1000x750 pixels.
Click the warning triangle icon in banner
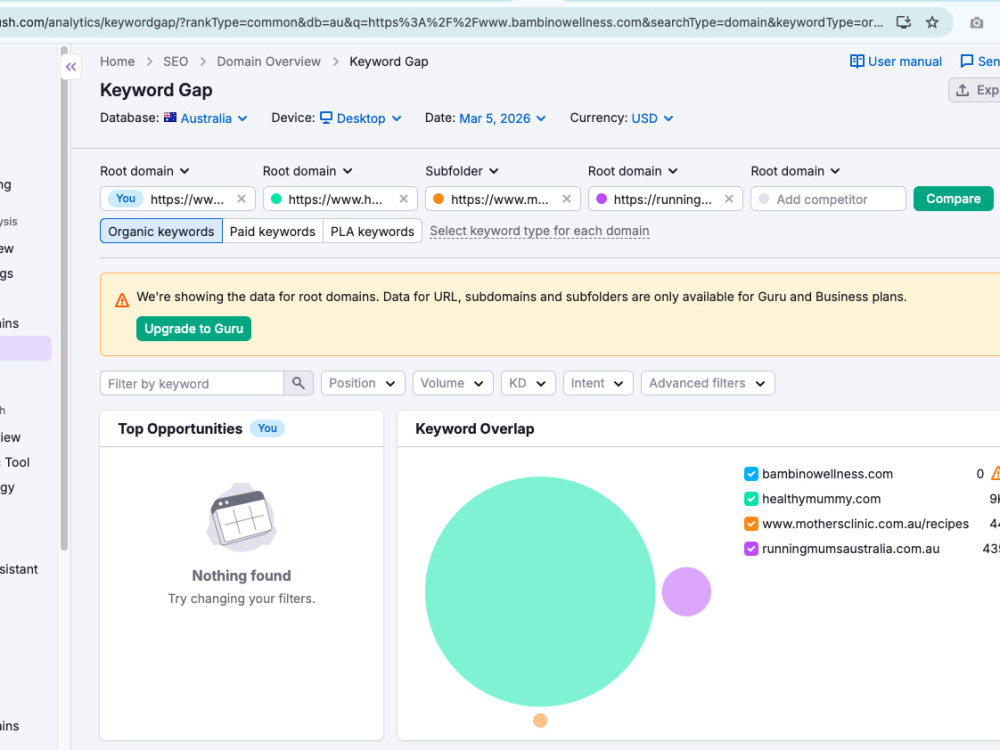coord(122,300)
